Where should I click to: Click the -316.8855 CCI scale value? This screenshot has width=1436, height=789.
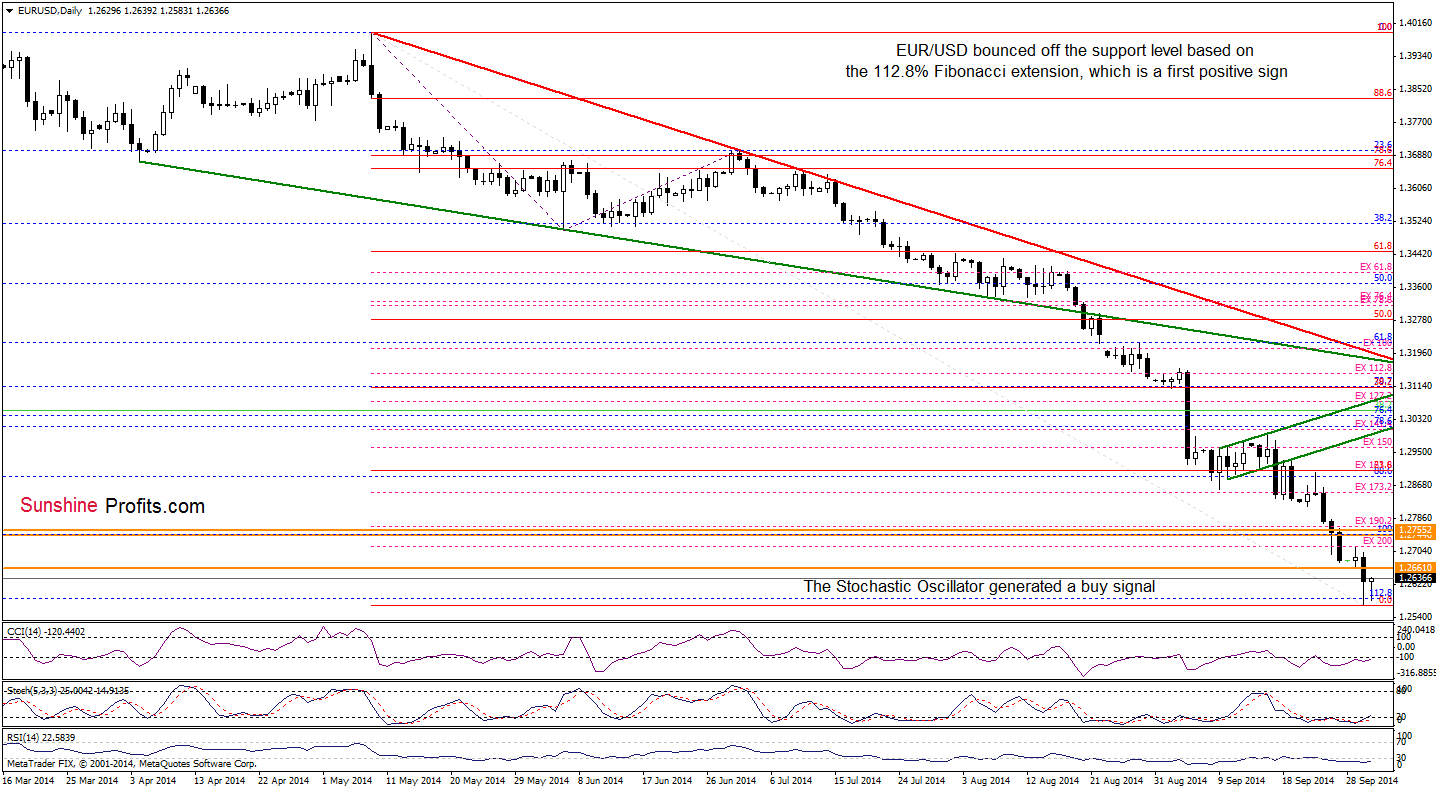[1414, 673]
